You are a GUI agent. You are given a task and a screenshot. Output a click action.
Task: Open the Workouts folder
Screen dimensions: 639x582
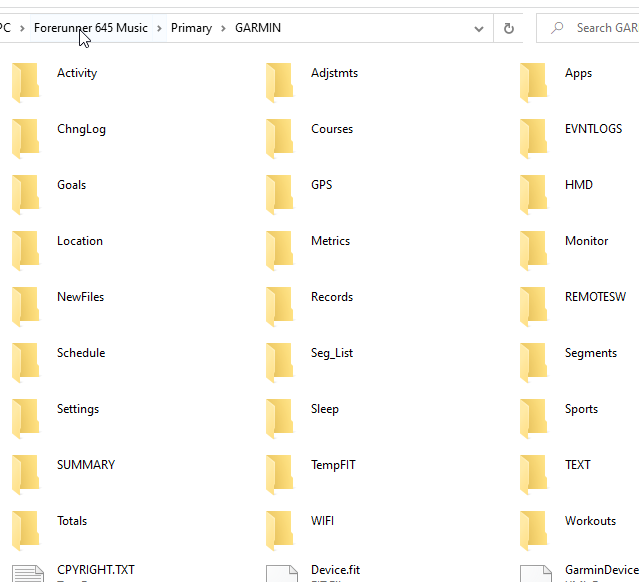point(589,521)
